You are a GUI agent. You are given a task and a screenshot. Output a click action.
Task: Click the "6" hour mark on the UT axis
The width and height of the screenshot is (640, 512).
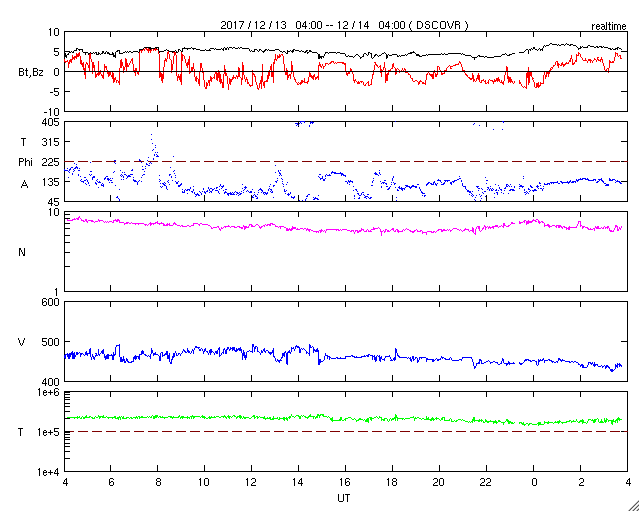coord(111,482)
